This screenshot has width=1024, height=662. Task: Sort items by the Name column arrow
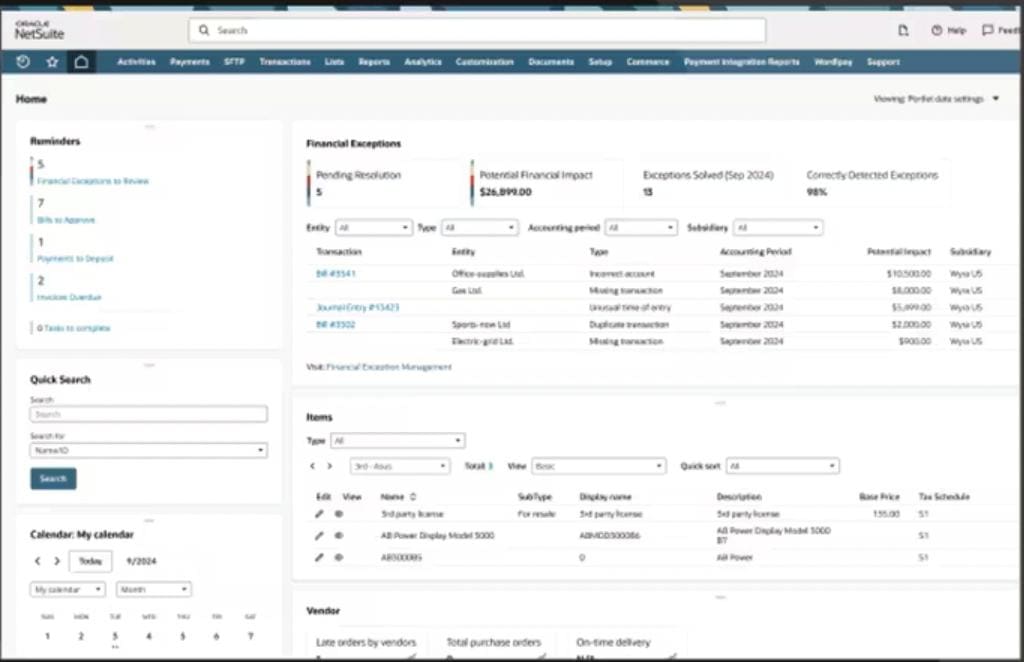(x=413, y=497)
